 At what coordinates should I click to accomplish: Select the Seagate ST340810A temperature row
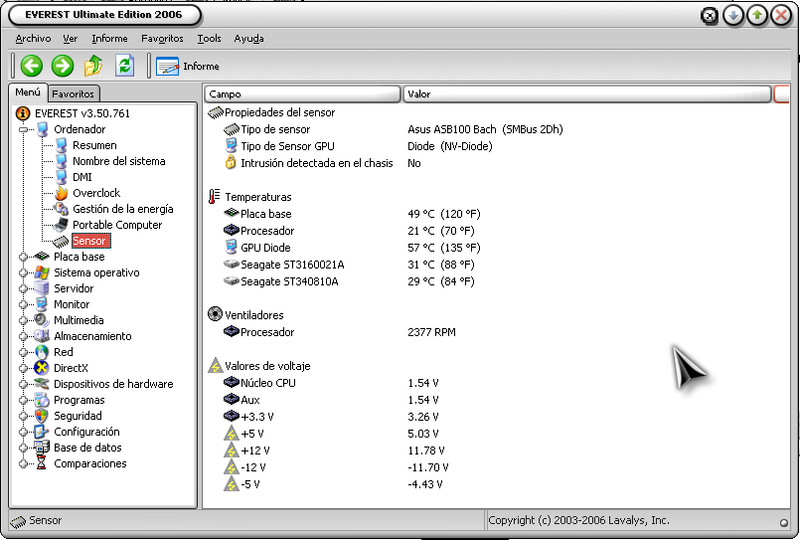349,282
